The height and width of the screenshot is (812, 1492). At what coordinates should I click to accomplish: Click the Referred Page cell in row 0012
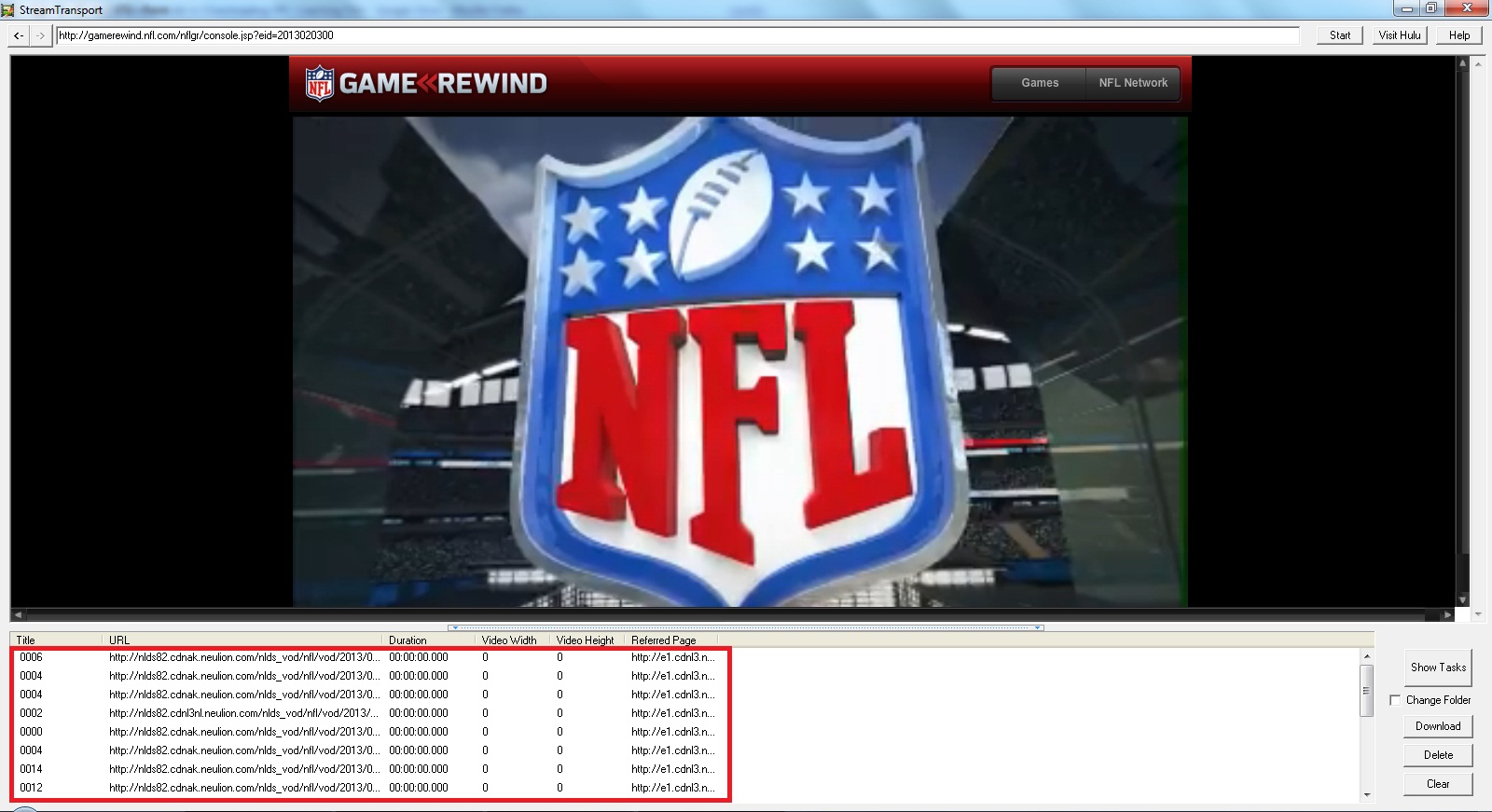(673, 788)
